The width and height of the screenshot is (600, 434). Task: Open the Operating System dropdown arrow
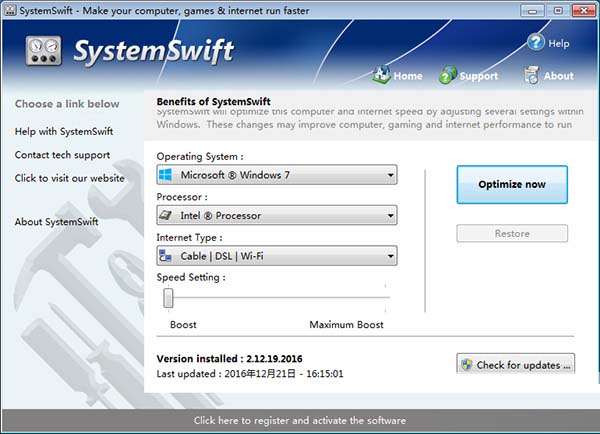(390, 175)
